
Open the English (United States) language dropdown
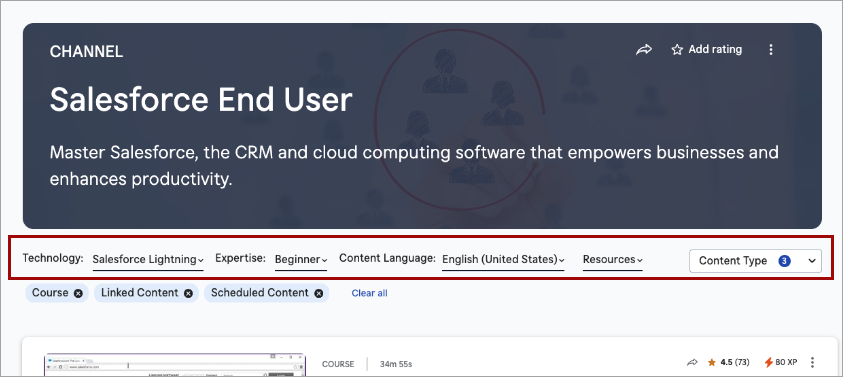[503, 260]
